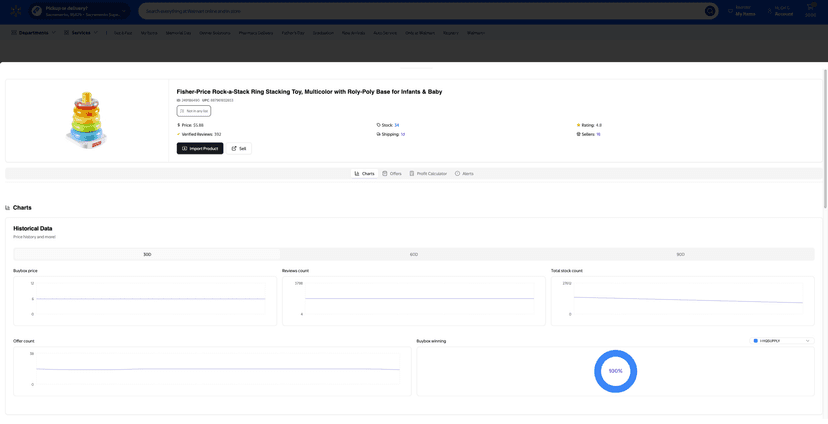Open the Services dropdown
This screenshot has width=828, height=424.
(81, 33)
